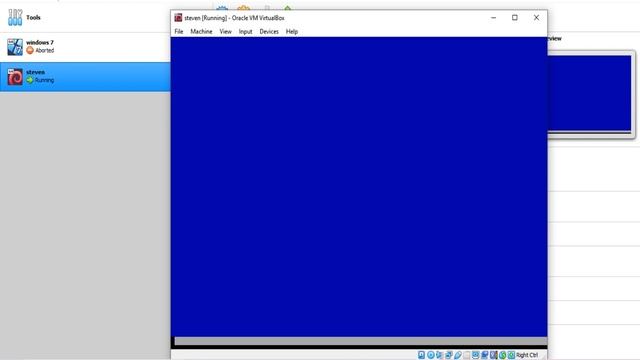This screenshot has height=360, width=640.
Task: Click the steven VM Debian swirl icon
Action: click(15, 76)
